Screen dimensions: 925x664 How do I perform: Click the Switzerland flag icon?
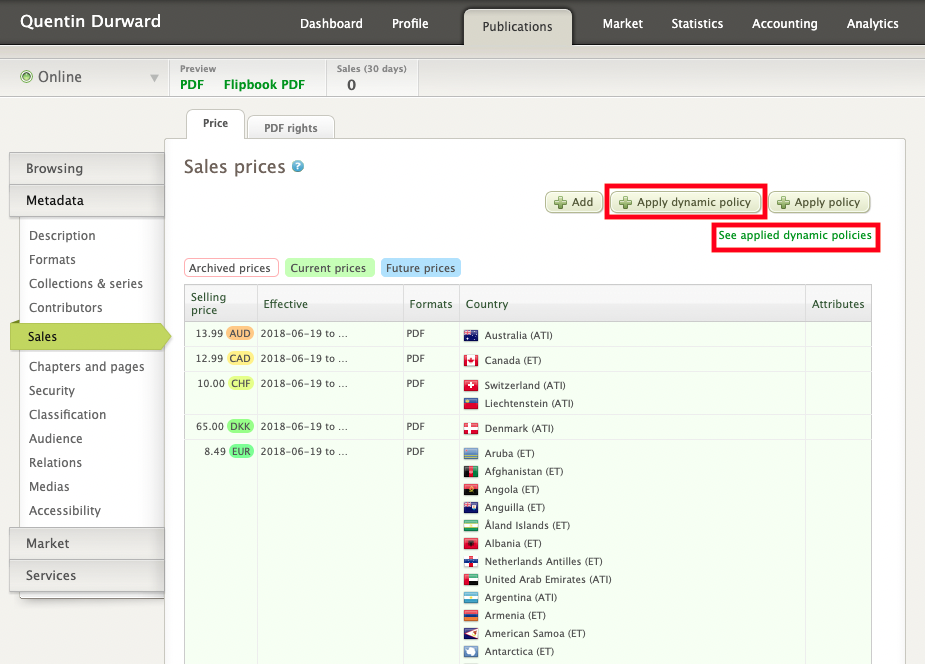(471, 385)
